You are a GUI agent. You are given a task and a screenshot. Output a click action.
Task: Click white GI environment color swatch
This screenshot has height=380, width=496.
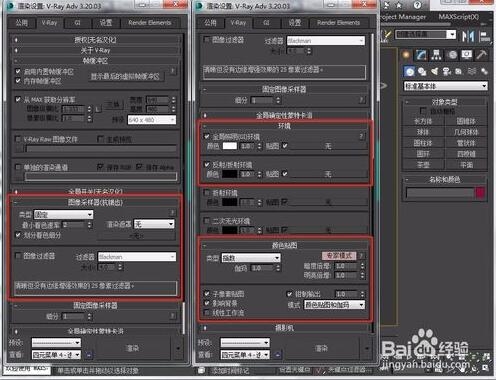tap(230, 146)
